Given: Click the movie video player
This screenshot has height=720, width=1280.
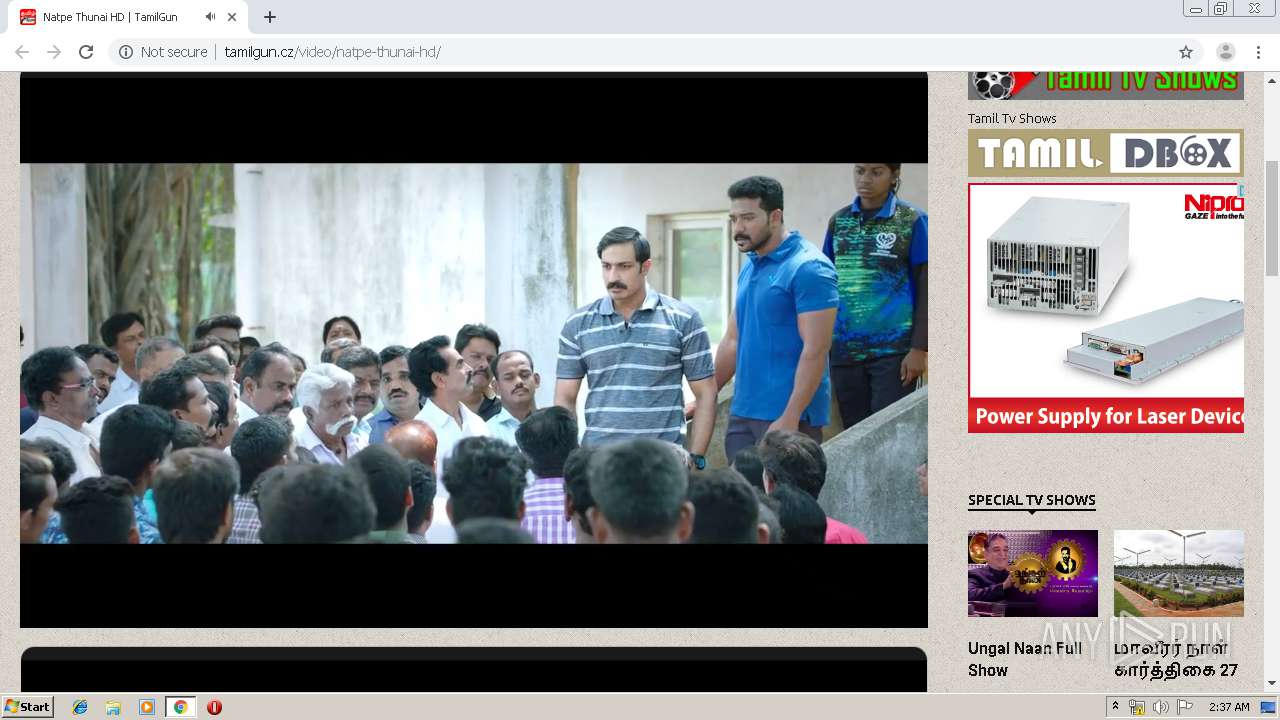Looking at the screenshot, I should [x=474, y=353].
